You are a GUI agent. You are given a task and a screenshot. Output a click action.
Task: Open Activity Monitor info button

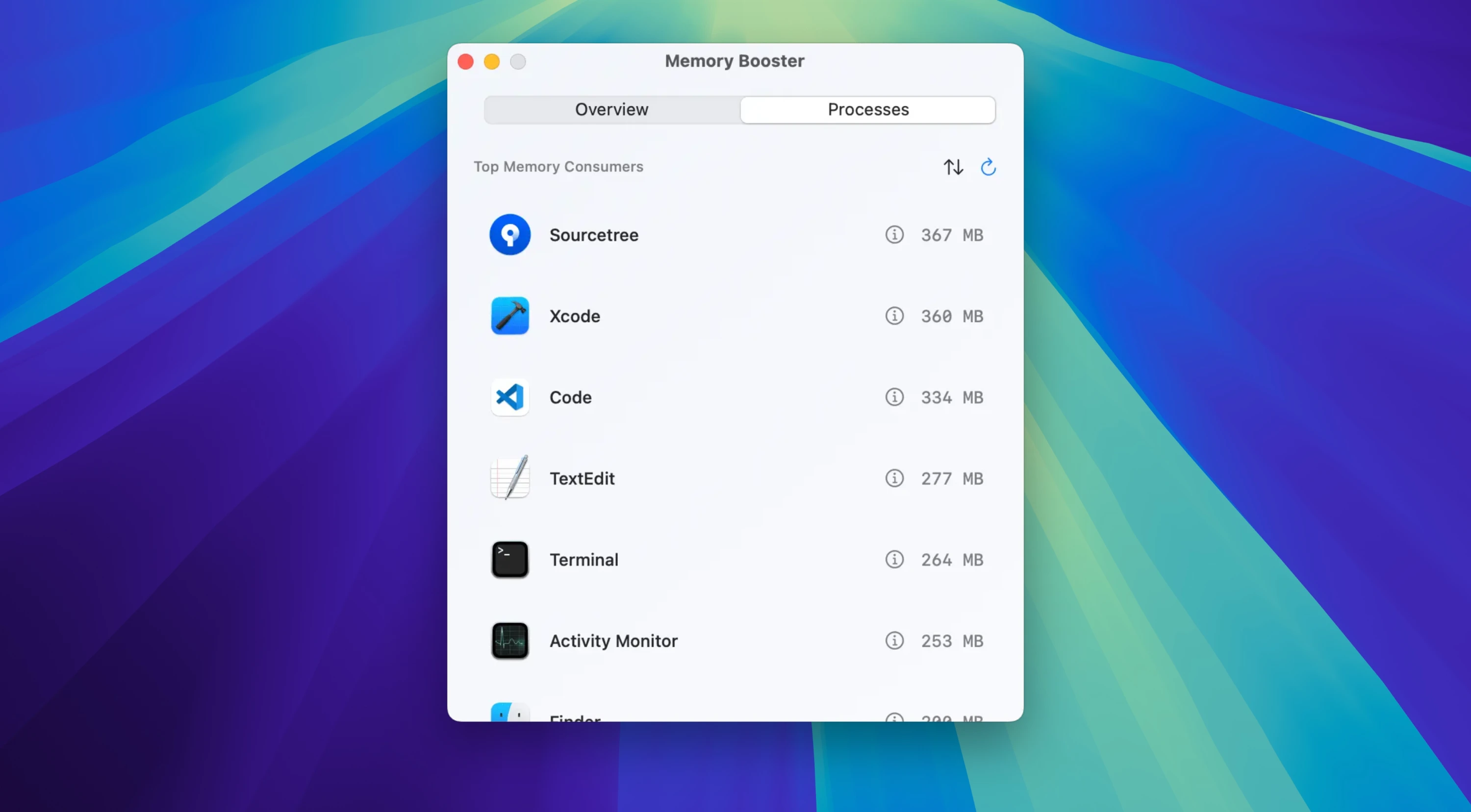click(x=894, y=640)
